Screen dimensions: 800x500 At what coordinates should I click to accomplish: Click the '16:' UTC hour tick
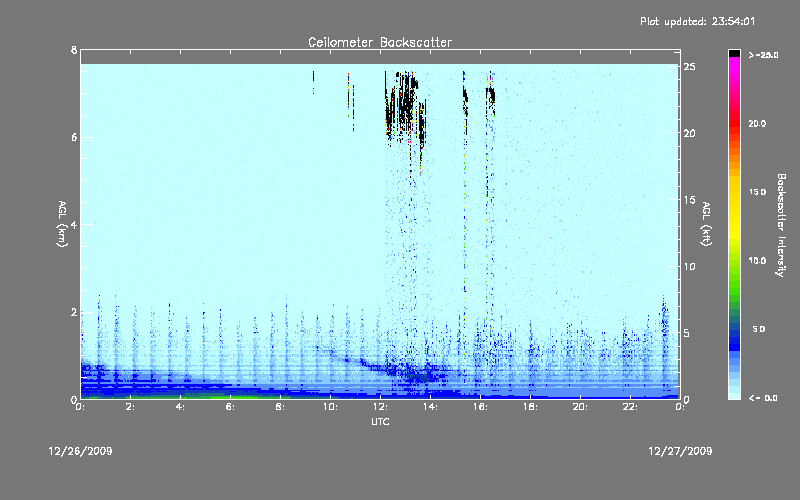pyautogui.click(x=480, y=407)
